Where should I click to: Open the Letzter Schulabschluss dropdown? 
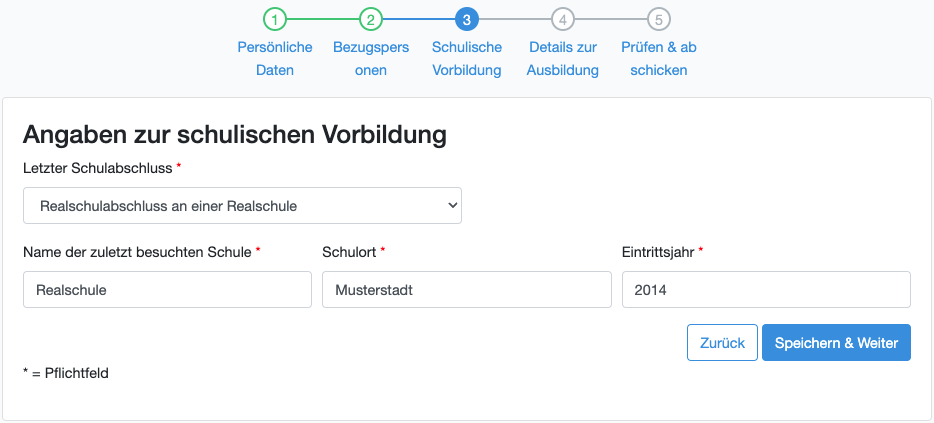pos(242,206)
